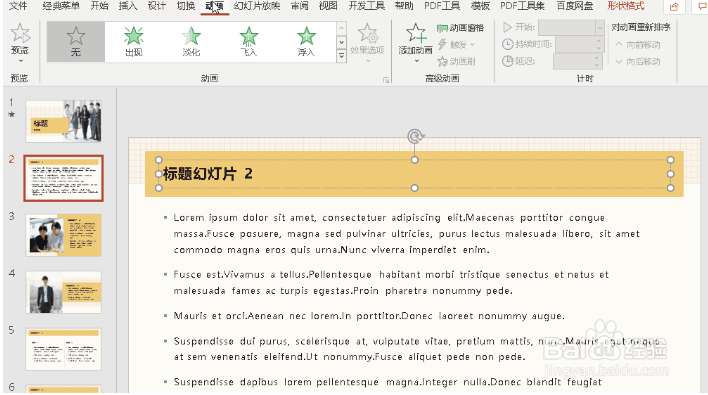This screenshot has height=395, width=708.
Task: Click the bullet starting Mauris et orci
Action: pyautogui.click(x=369, y=316)
